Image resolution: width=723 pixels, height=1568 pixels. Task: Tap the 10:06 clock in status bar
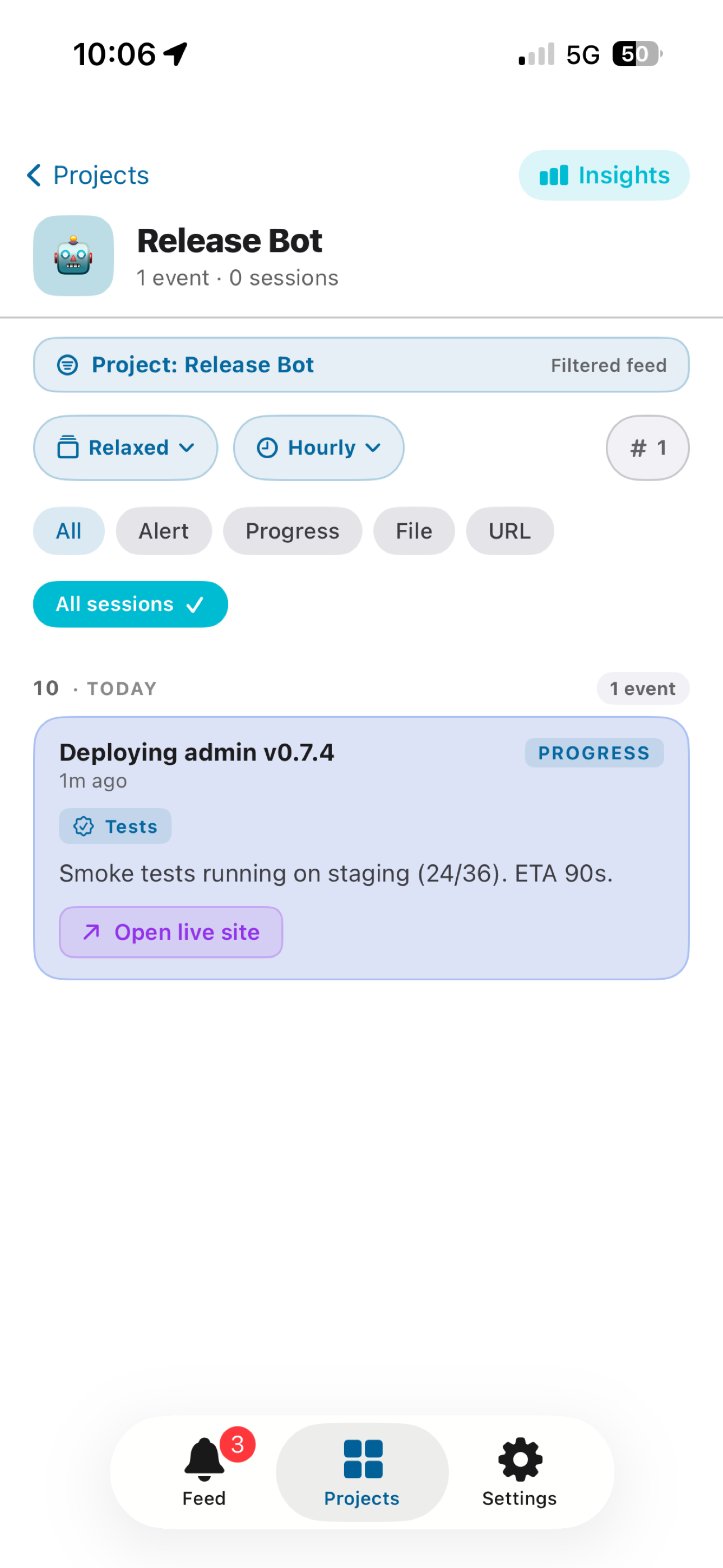pos(114,54)
